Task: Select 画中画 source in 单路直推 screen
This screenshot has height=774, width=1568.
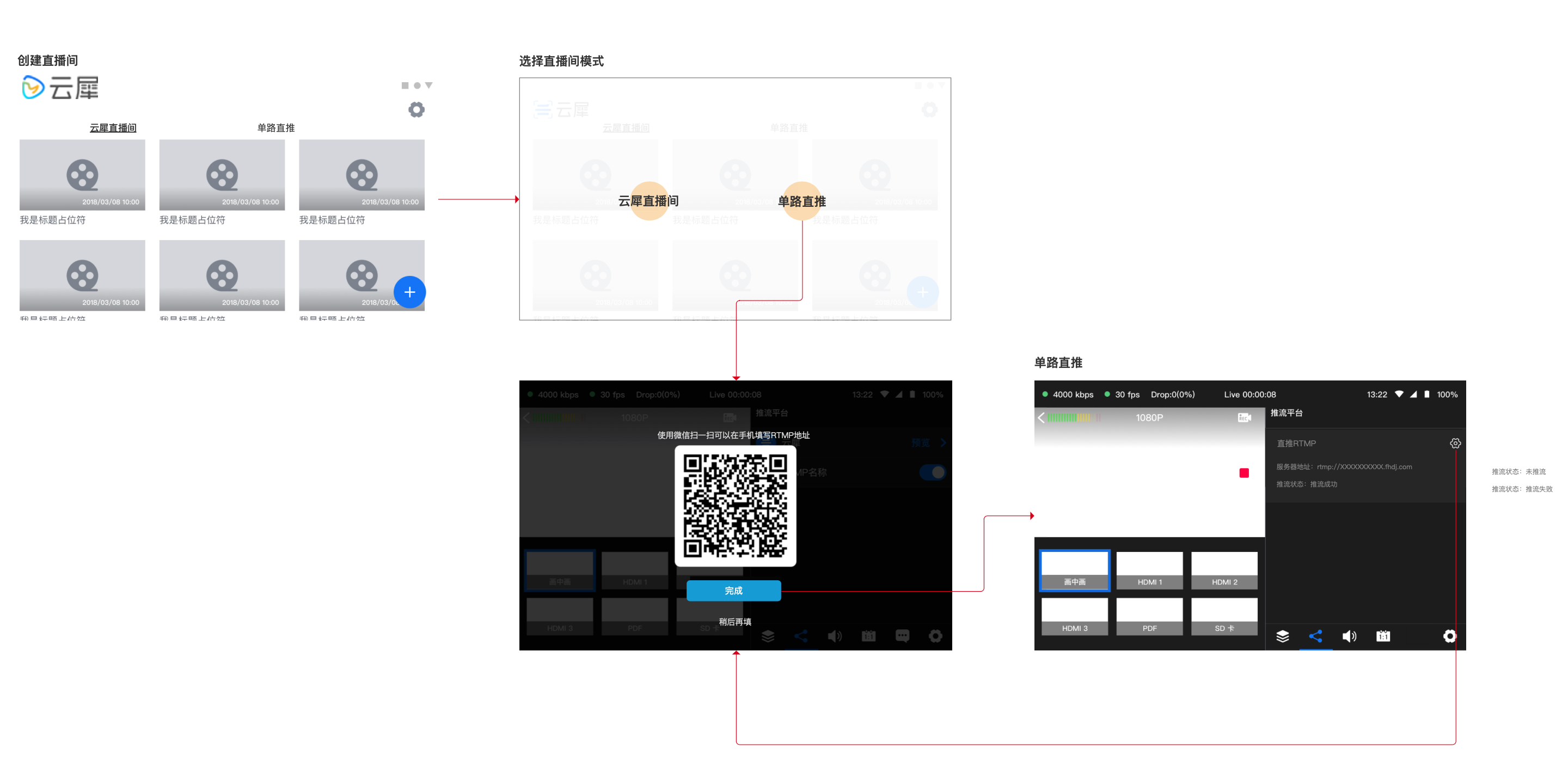Action: 1075,570
